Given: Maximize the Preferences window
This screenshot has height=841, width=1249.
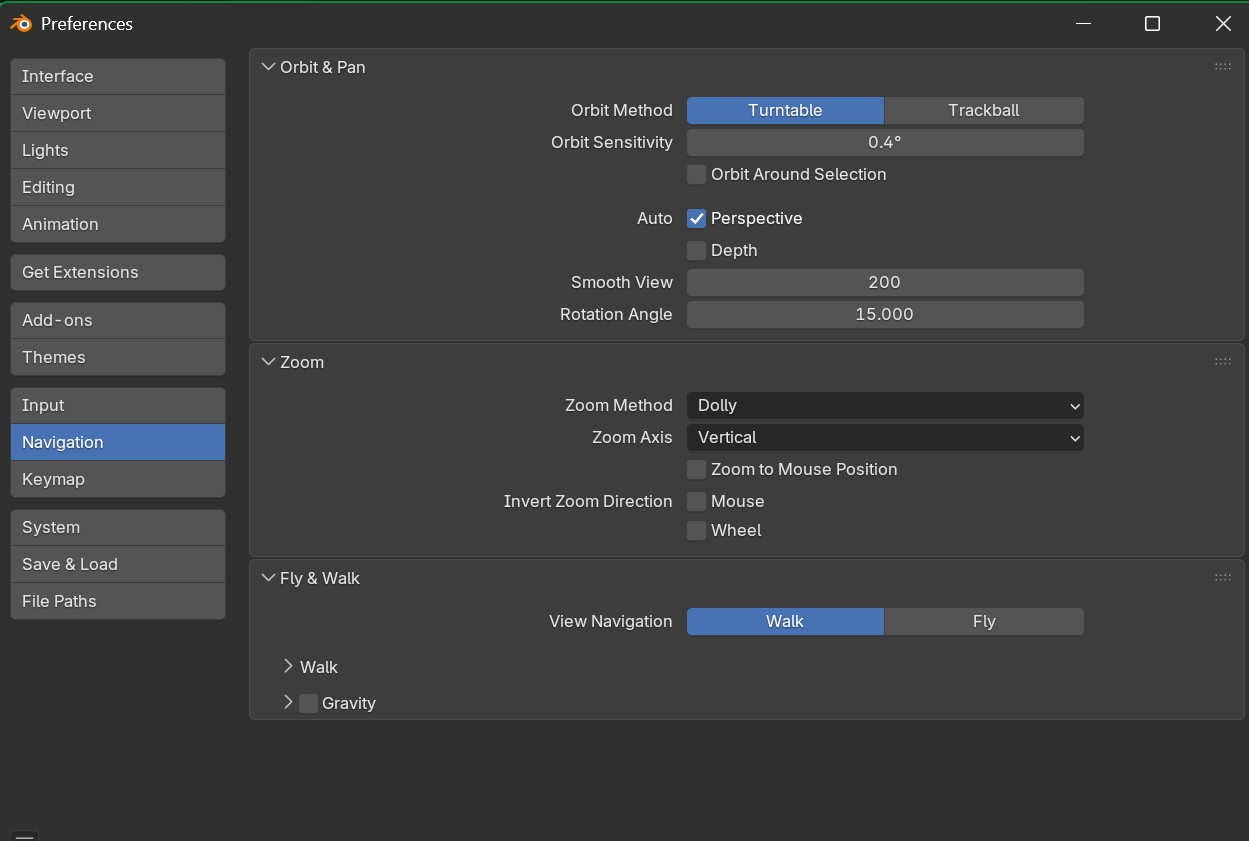Looking at the screenshot, I should click(1152, 23).
